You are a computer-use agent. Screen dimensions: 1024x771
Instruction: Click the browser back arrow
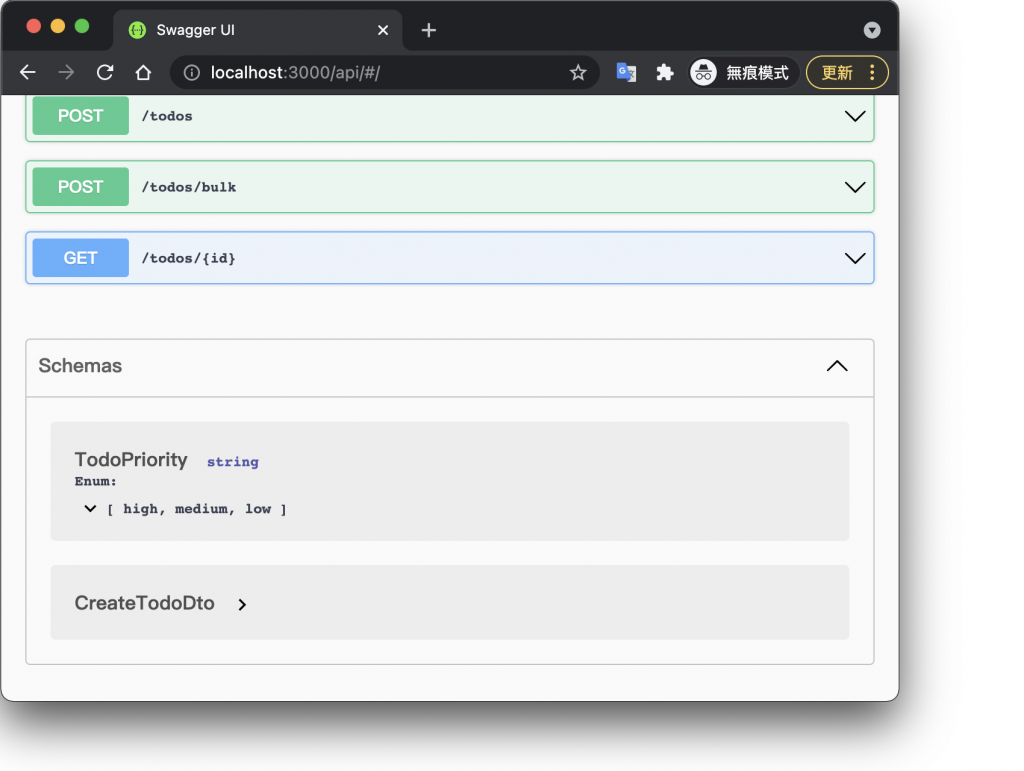tap(28, 72)
